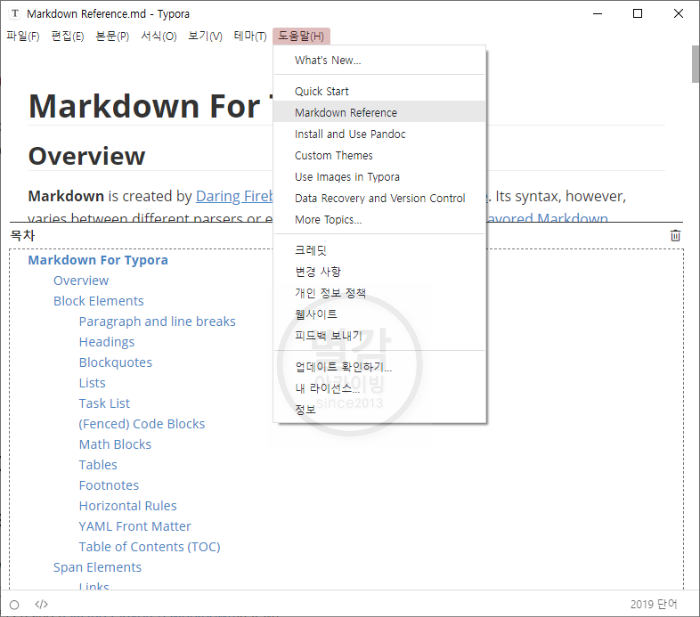Select 정보 about menu item

[x=379, y=409]
